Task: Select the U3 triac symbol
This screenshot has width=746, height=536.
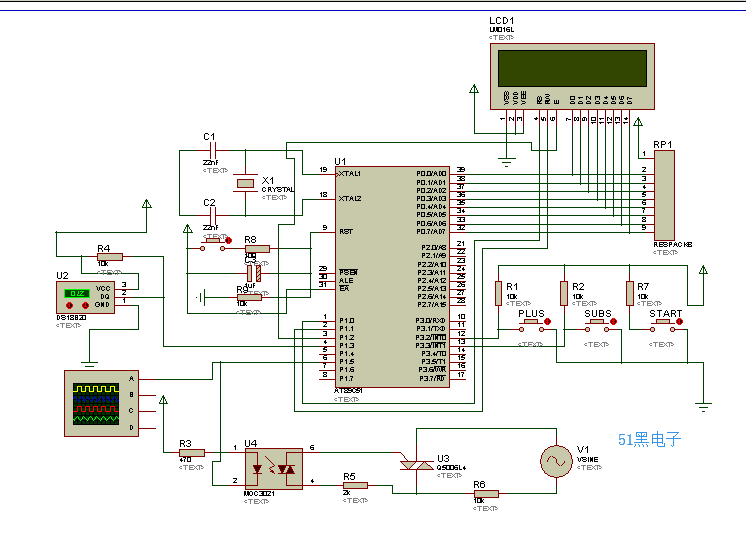Action: (416, 464)
